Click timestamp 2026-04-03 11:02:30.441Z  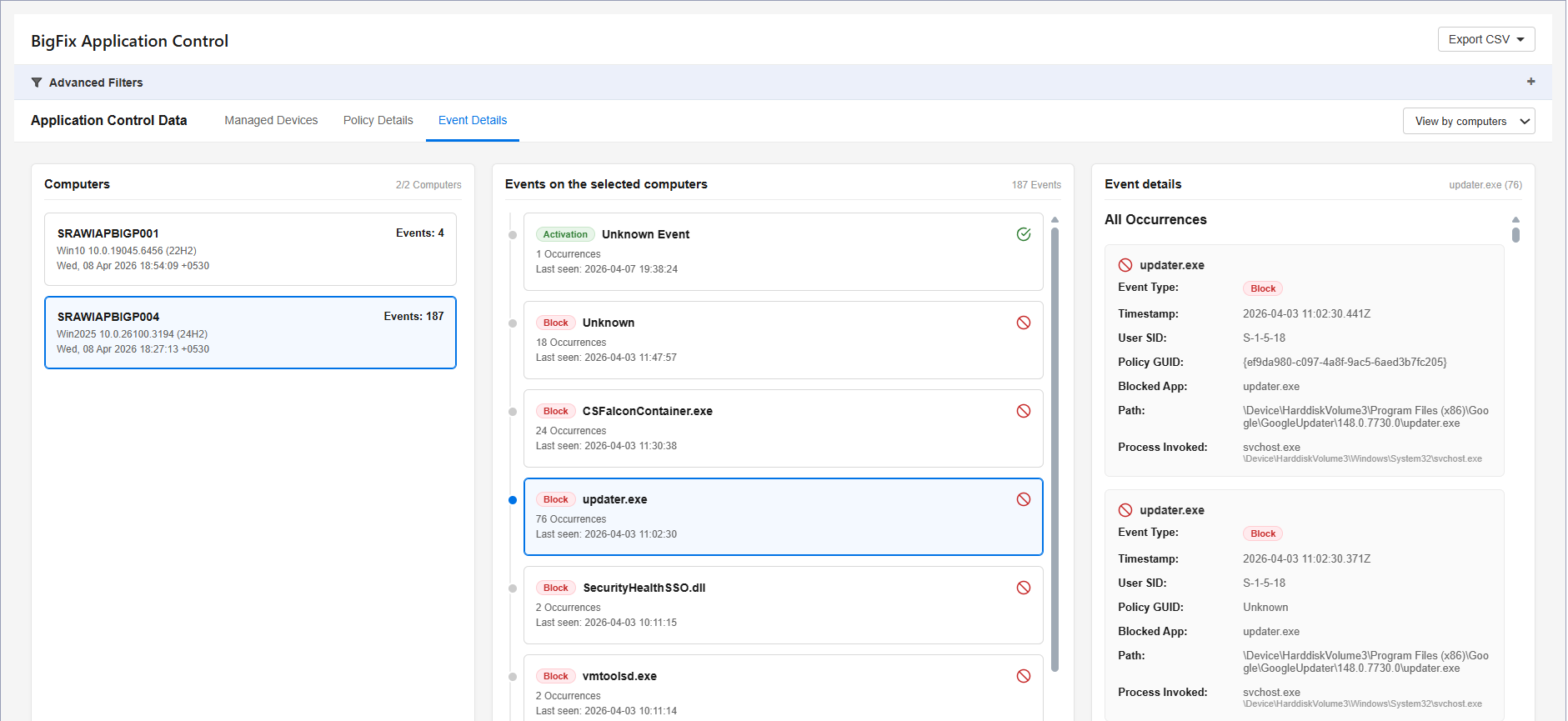[x=1306, y=313]
